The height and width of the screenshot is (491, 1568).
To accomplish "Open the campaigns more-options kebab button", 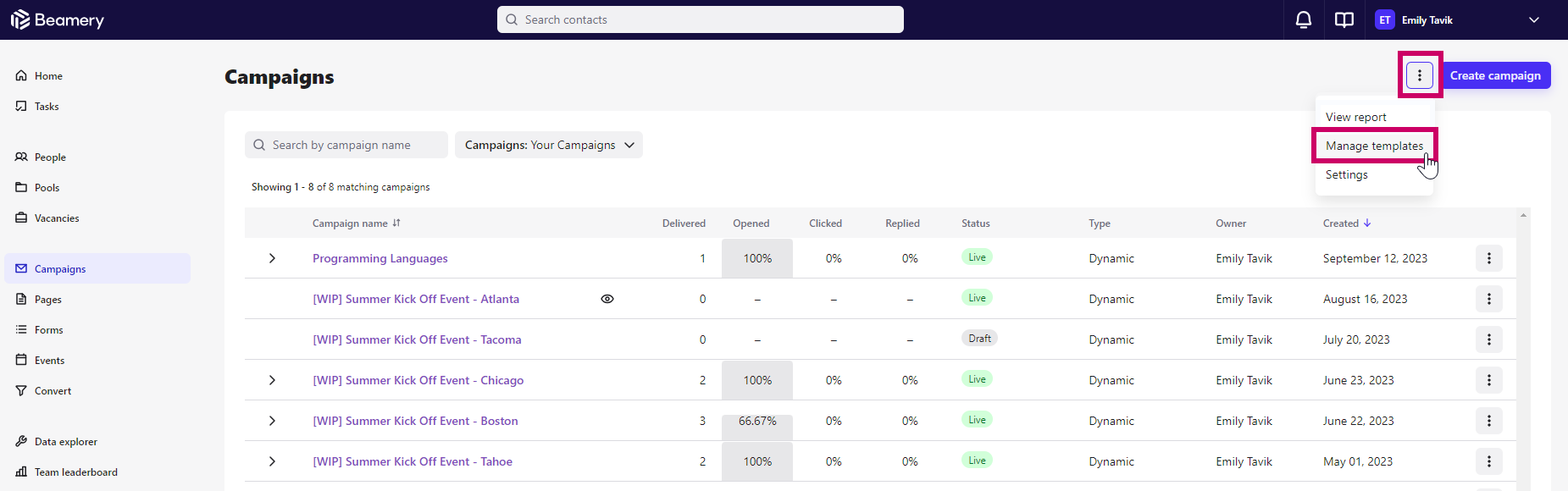I will tap(1420, 75).
